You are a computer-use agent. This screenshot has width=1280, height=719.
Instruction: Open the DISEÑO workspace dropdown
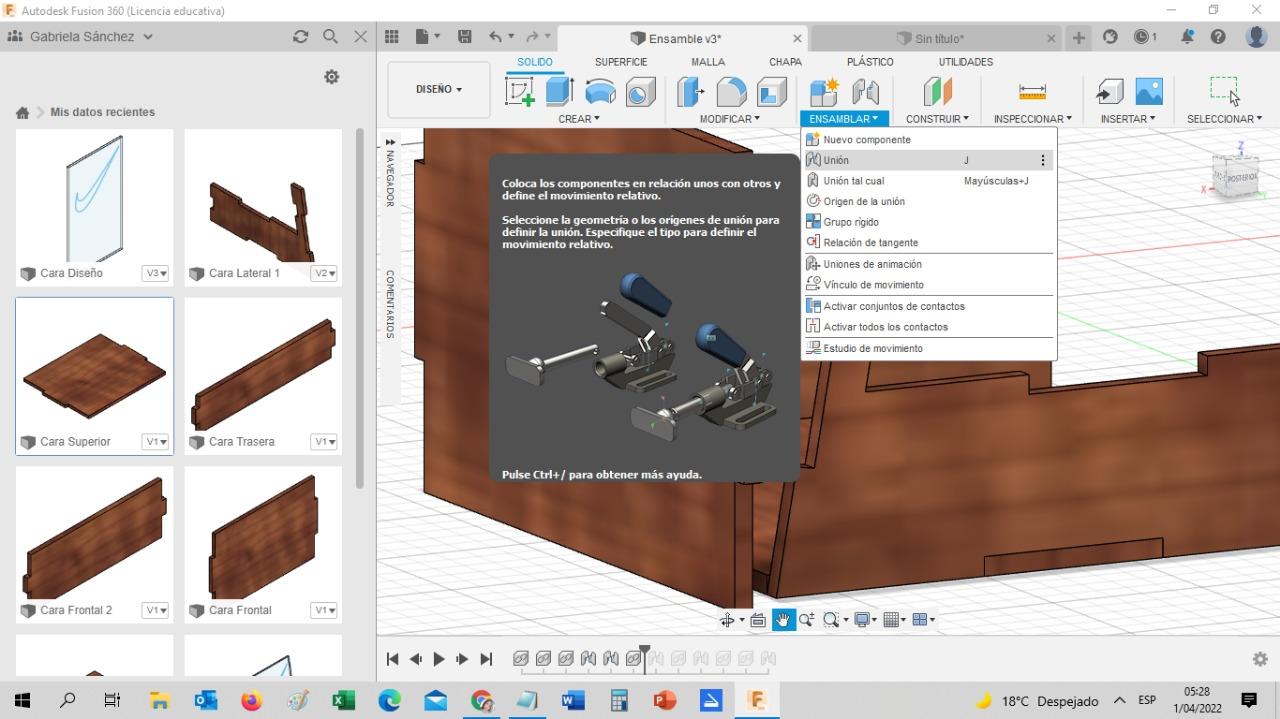click(x=439, y=89)
